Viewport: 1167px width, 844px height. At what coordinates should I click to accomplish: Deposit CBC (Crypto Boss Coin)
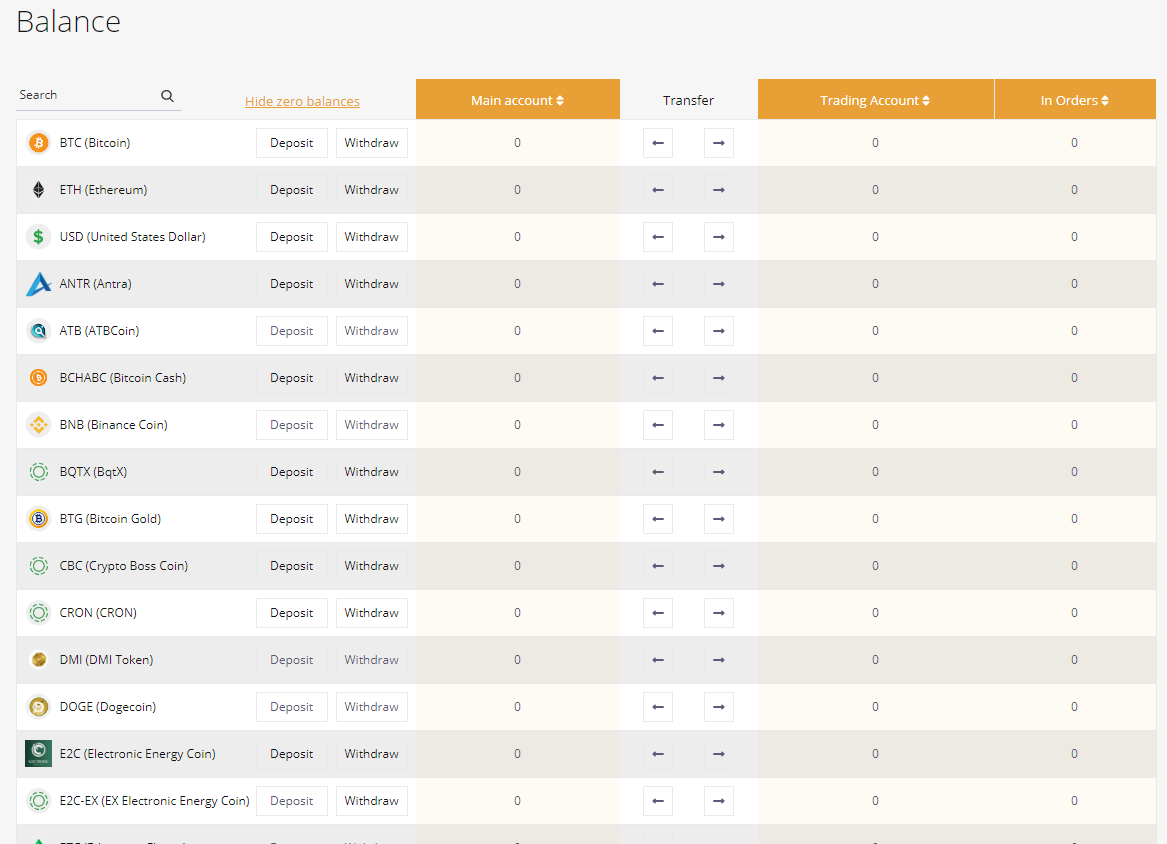[x=292, y=565]
